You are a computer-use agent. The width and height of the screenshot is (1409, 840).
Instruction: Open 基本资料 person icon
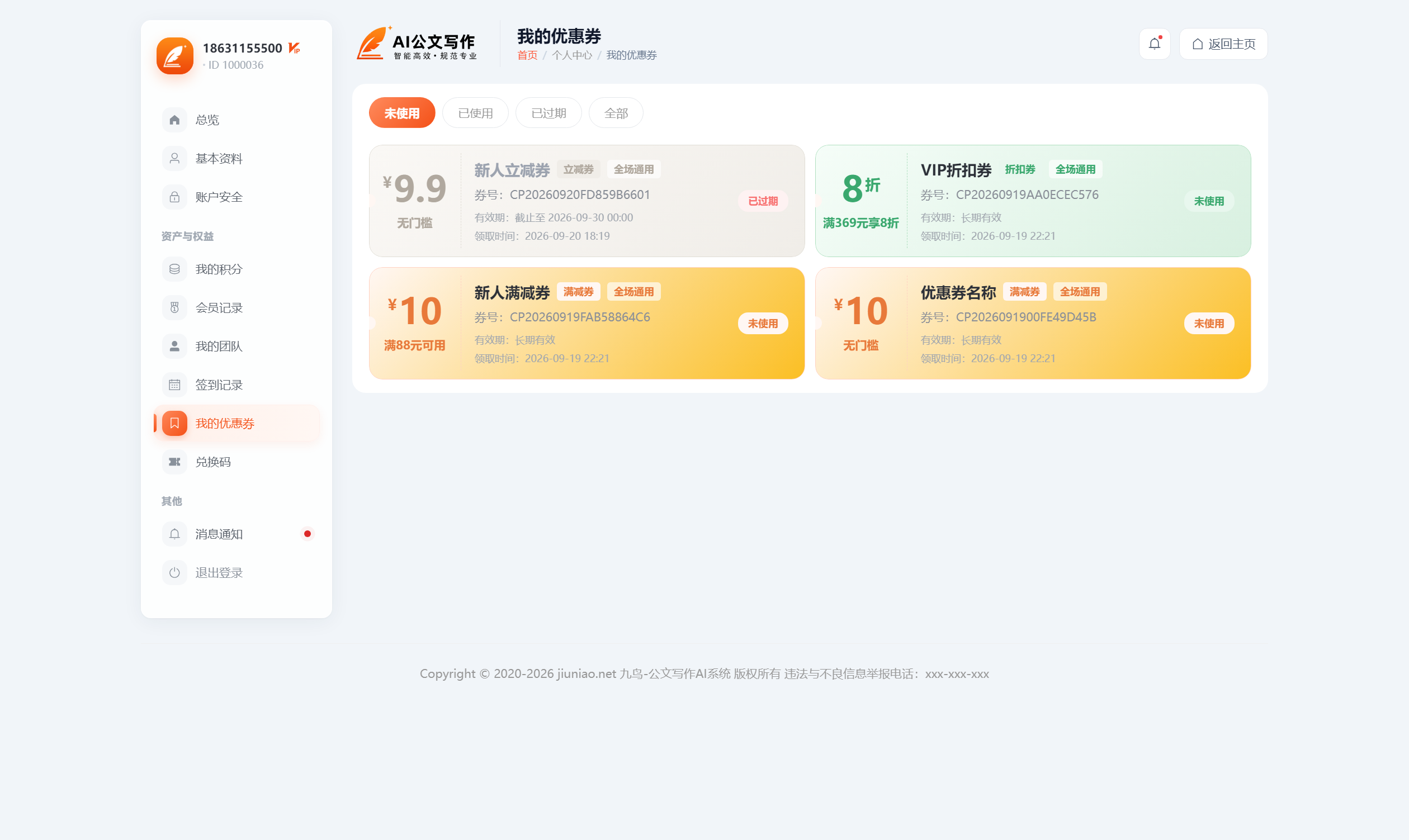(x=174, y=158)
